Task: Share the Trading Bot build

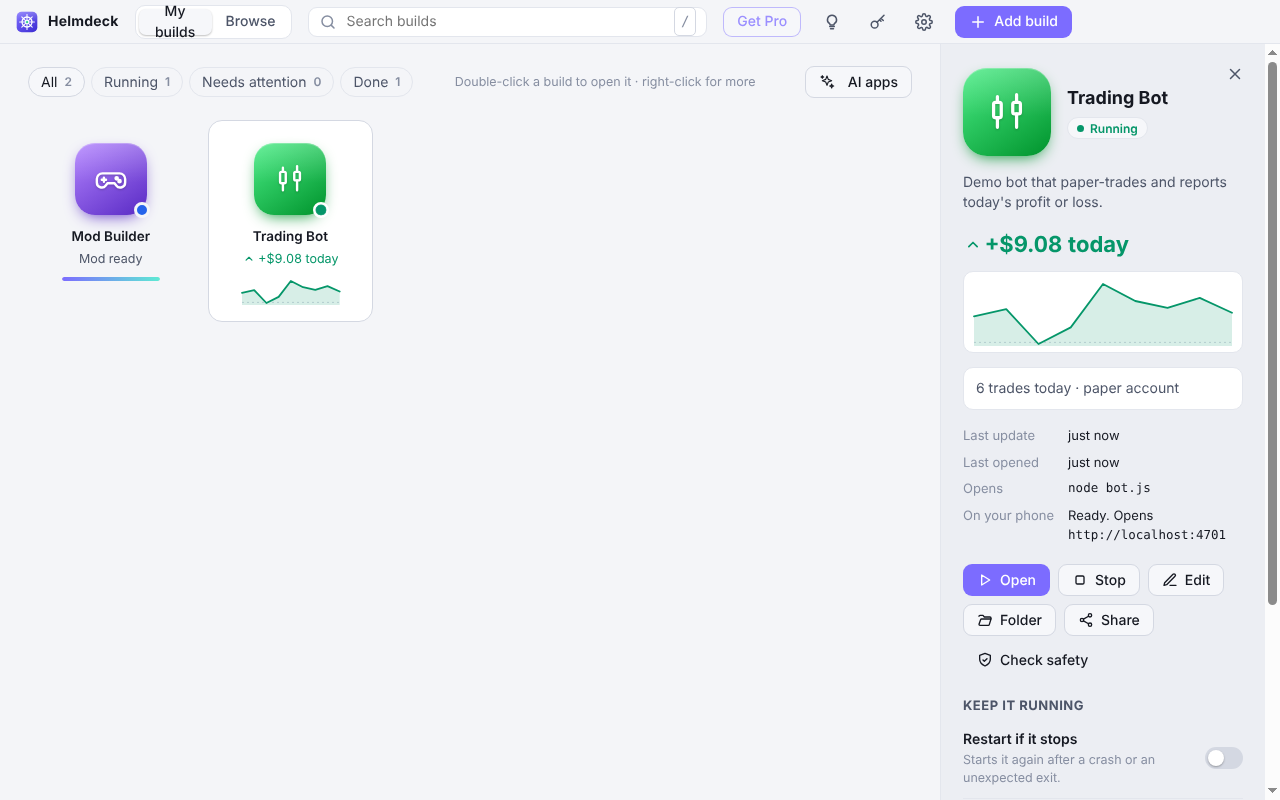Action: [1109, 620]
